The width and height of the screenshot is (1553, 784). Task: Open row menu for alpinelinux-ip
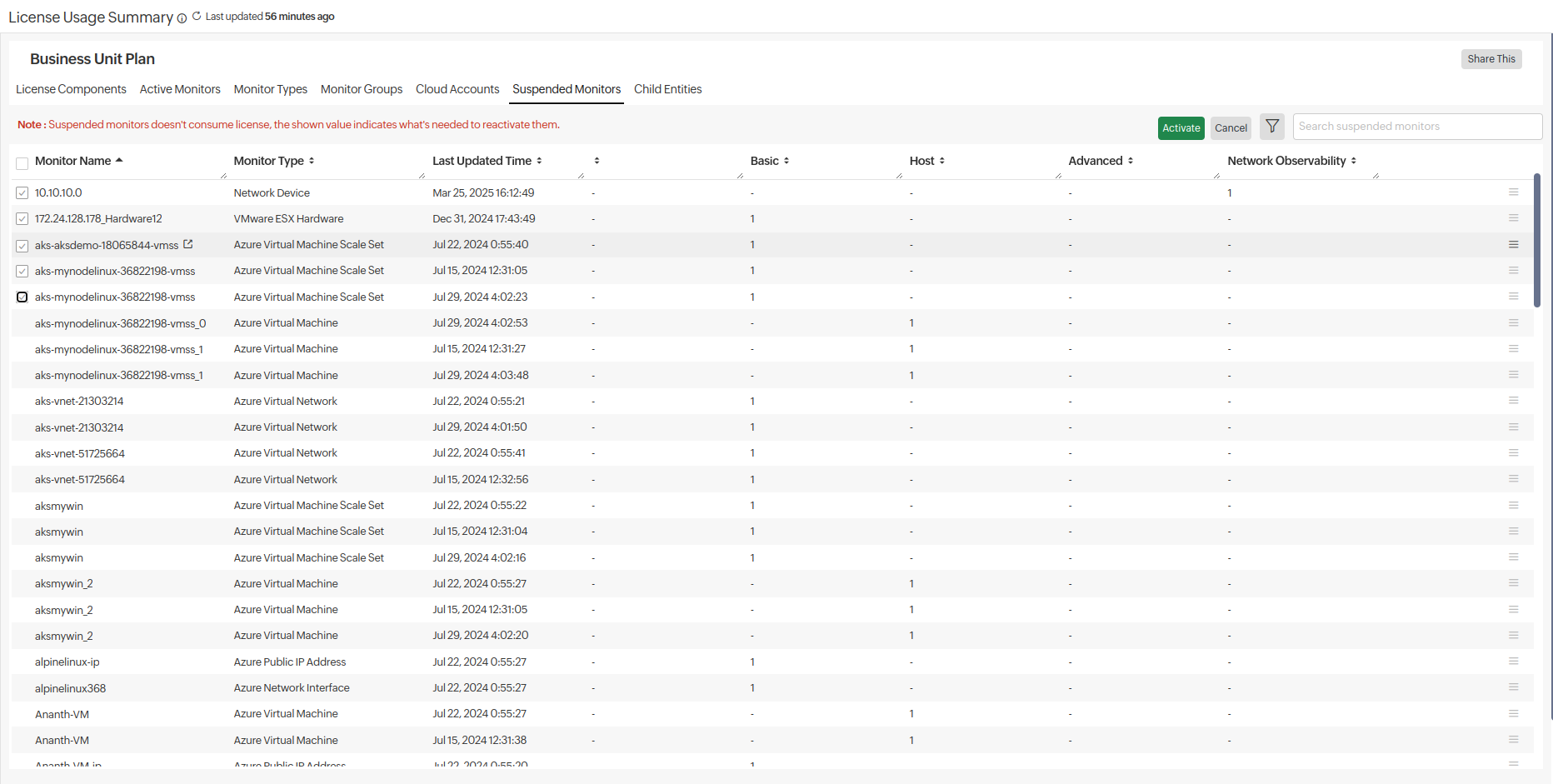pyautogui.click(x=1513, y=662)
